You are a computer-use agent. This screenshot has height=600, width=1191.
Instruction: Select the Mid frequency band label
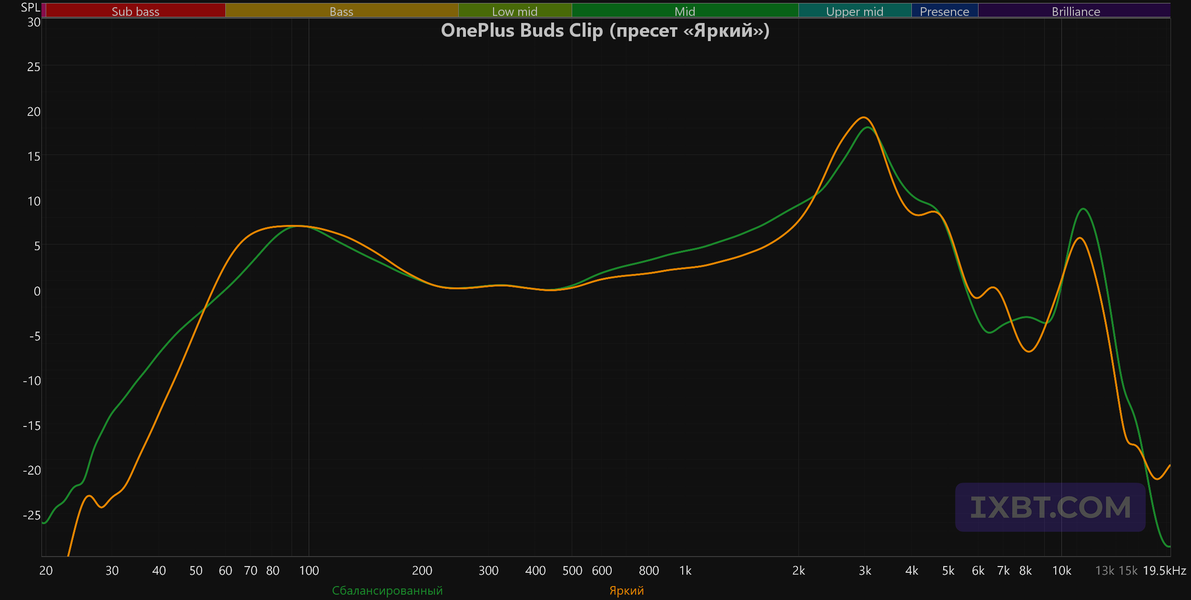click(x=684, y=11)
